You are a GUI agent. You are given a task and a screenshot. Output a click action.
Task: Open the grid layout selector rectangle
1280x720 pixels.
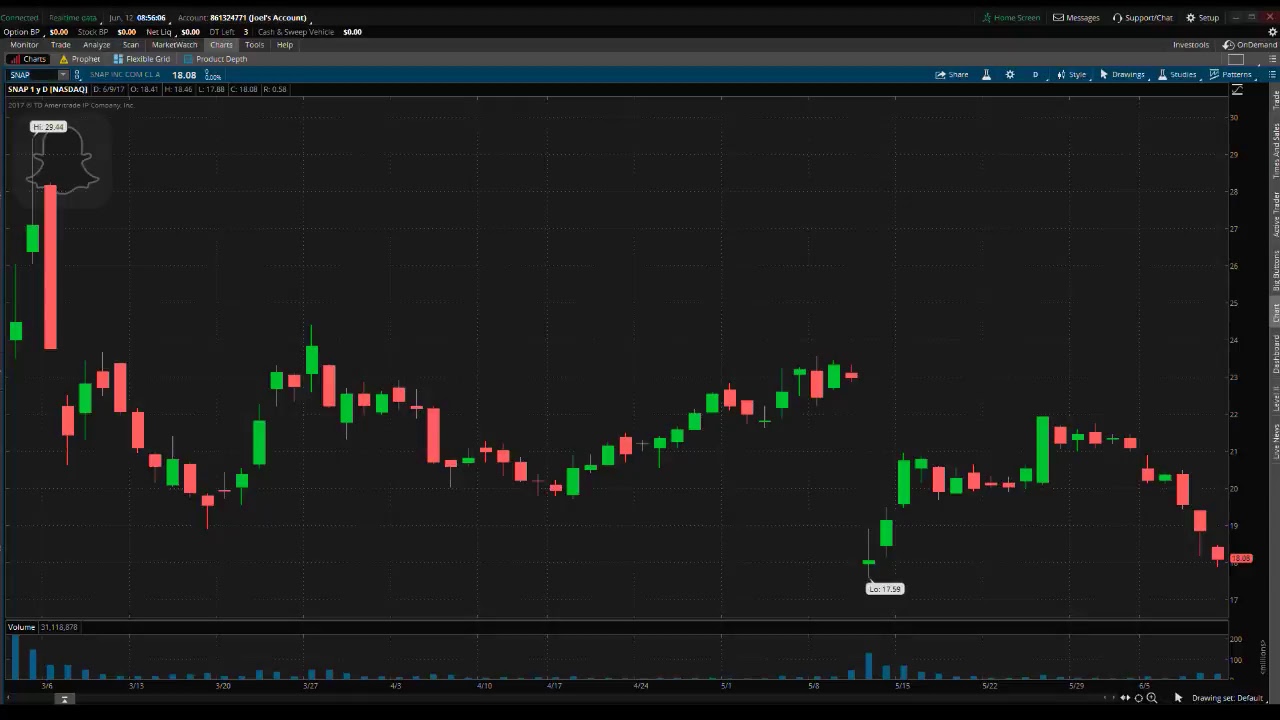click(1236, 59)
